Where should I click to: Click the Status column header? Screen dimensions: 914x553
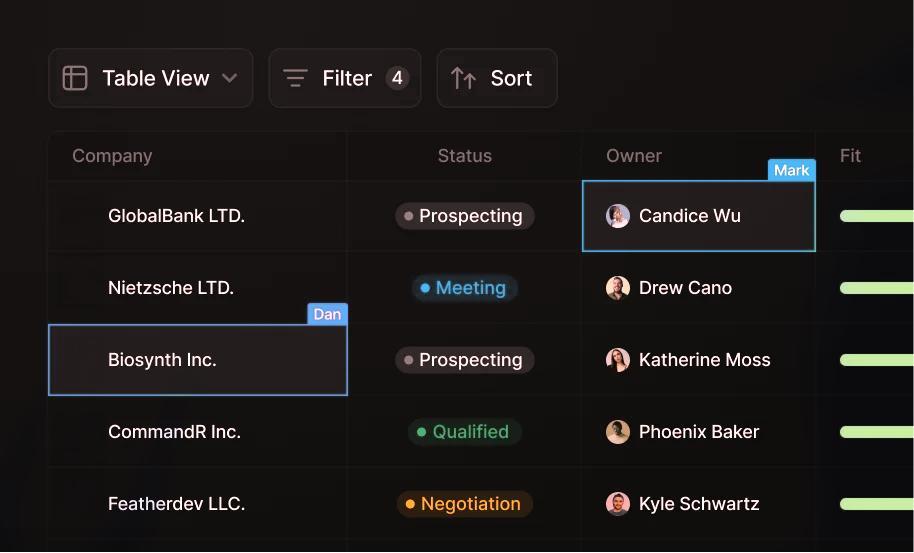465,156
